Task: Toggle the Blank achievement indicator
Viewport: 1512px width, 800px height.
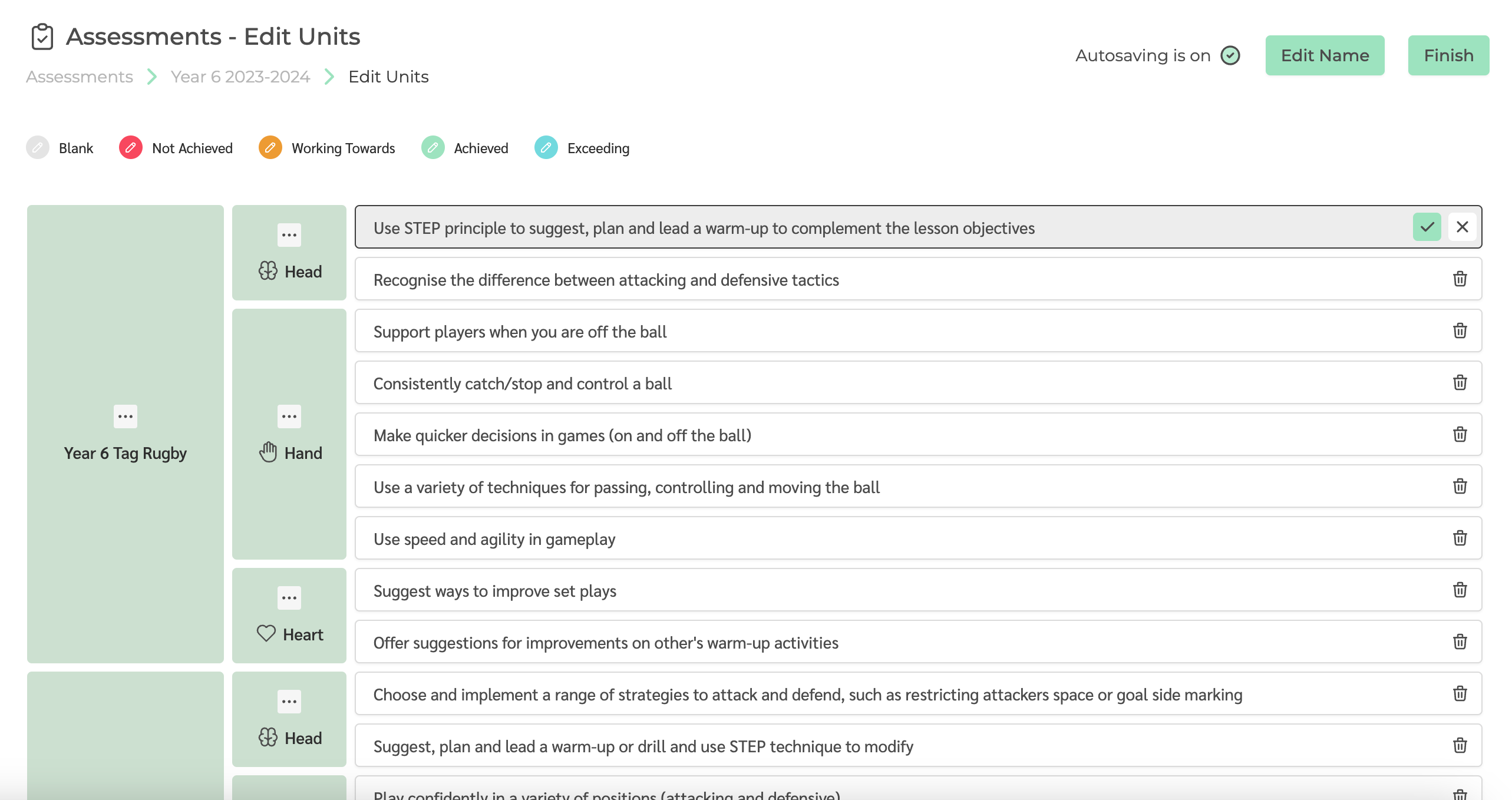Action: click(x=37, y=148)
